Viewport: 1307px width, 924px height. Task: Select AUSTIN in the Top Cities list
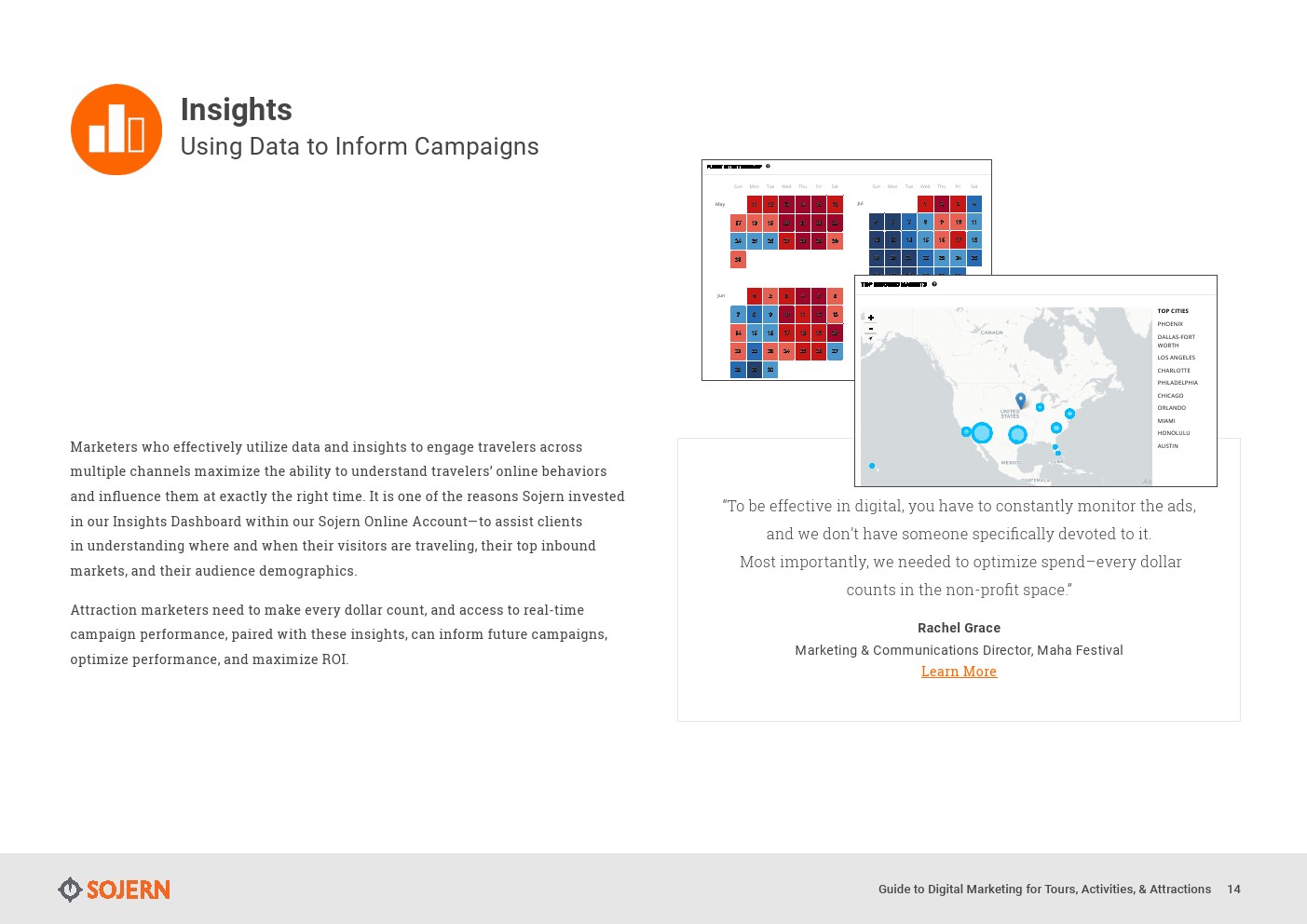1167,446
